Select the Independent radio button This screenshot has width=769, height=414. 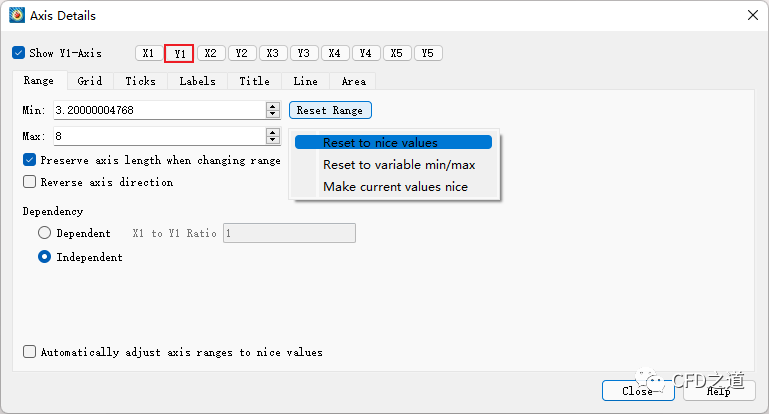click(x=44, y=257)
